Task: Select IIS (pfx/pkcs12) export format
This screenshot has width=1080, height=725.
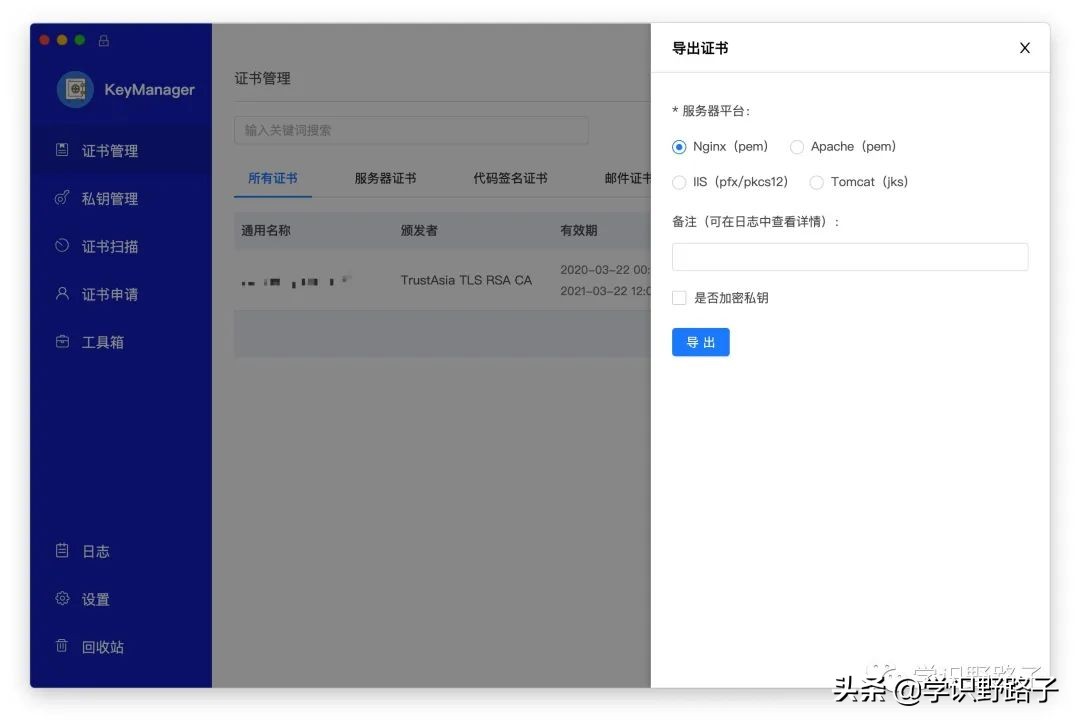Action: (x=680, y=182)
